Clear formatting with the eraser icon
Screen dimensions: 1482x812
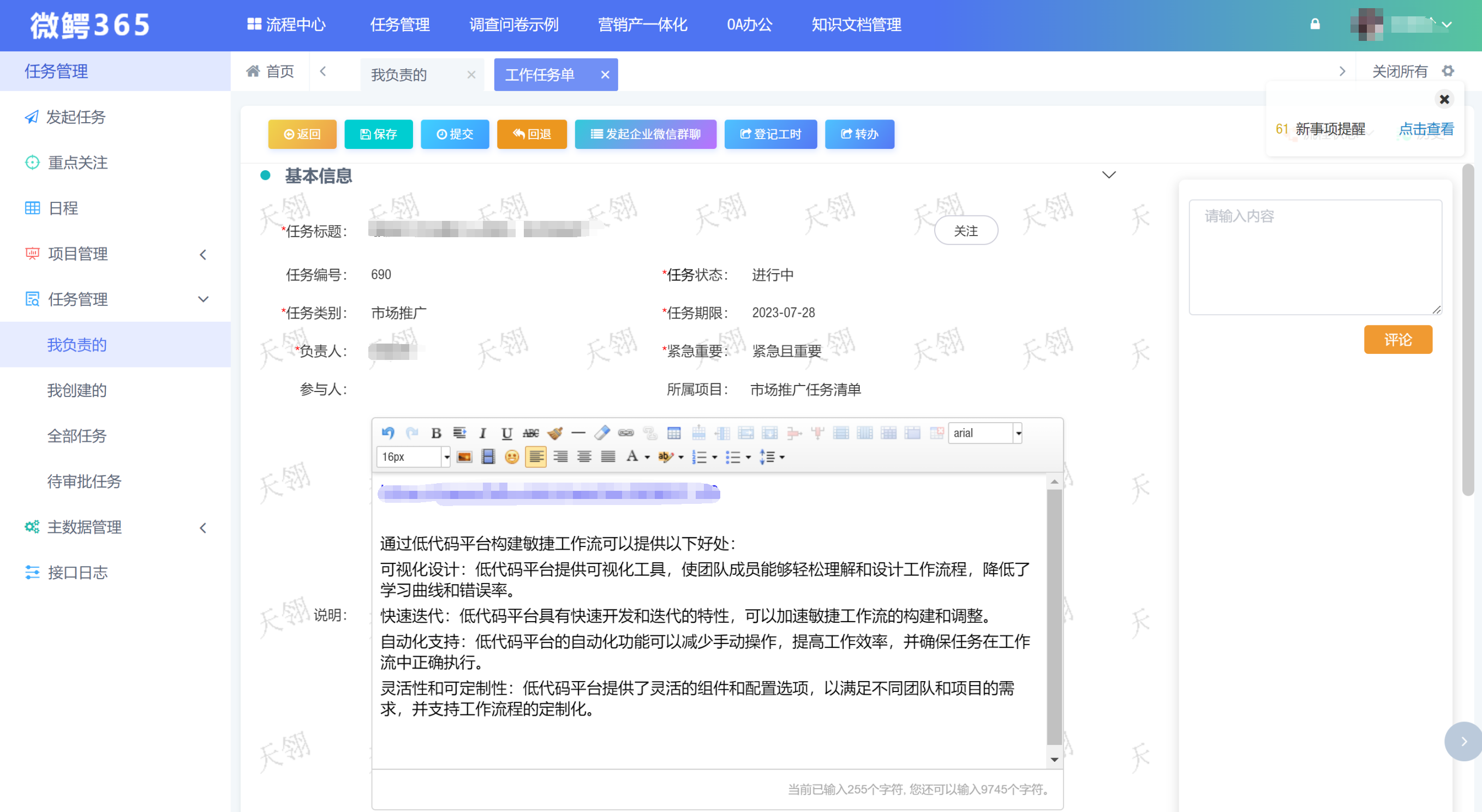[602, 433]
